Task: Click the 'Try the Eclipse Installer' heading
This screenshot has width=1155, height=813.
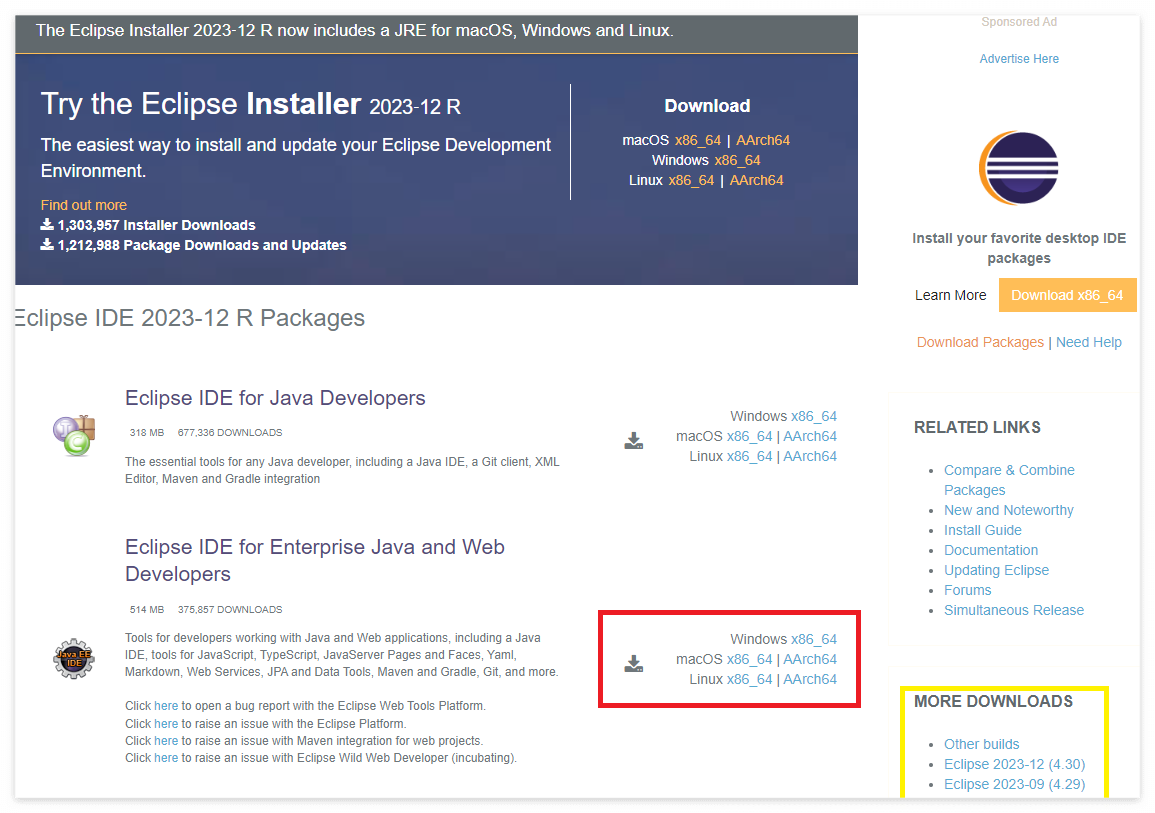Action: pyautogui.click(x=250, y=104)
